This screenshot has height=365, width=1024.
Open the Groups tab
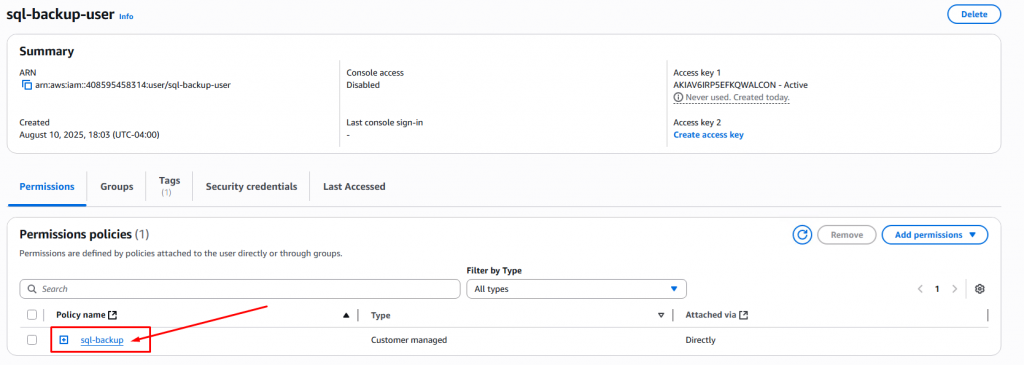[117, 187]
